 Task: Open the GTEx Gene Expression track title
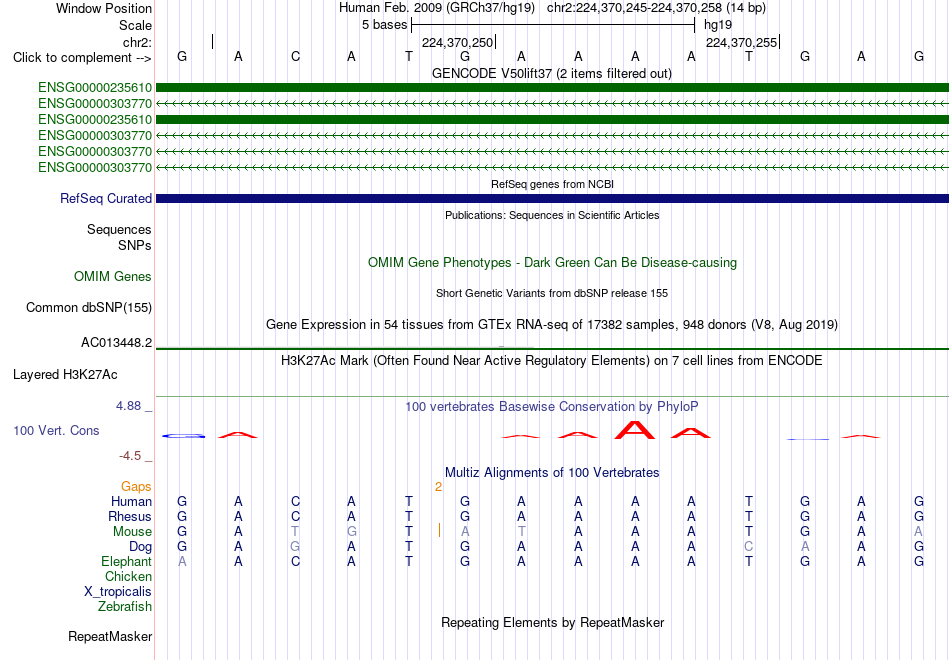tap(552, 325)
